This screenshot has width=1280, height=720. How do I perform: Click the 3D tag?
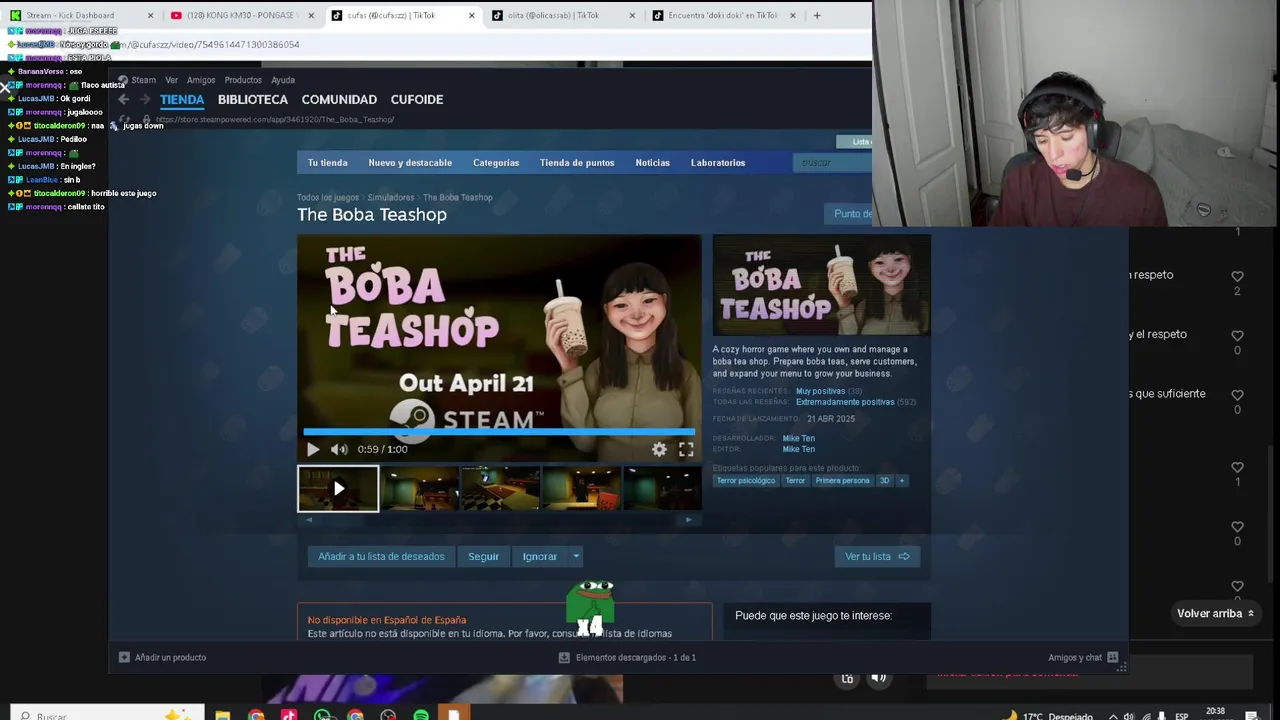[x=884, y=481]
